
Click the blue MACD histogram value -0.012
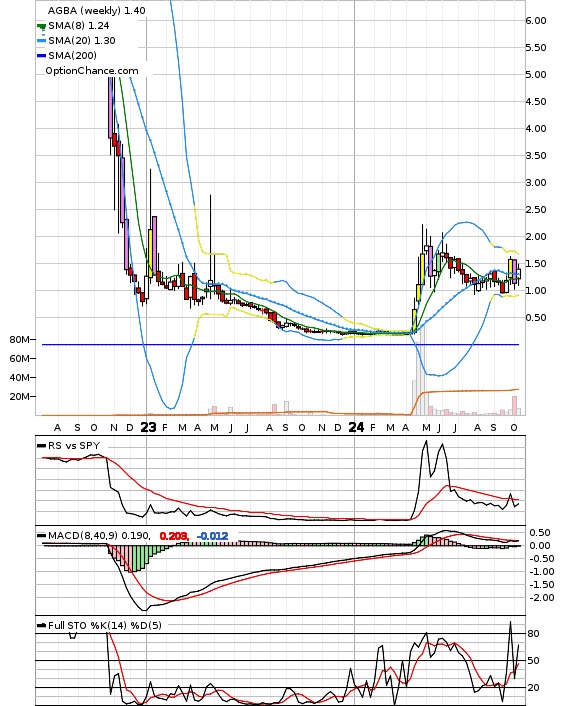point(213,536)
